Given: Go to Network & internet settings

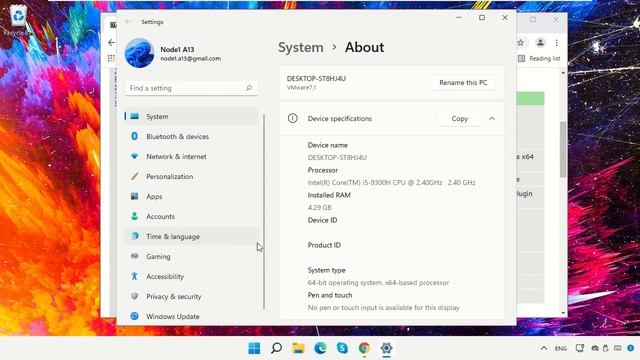Looking at the screenshot, I should click(x=191, y=156).
